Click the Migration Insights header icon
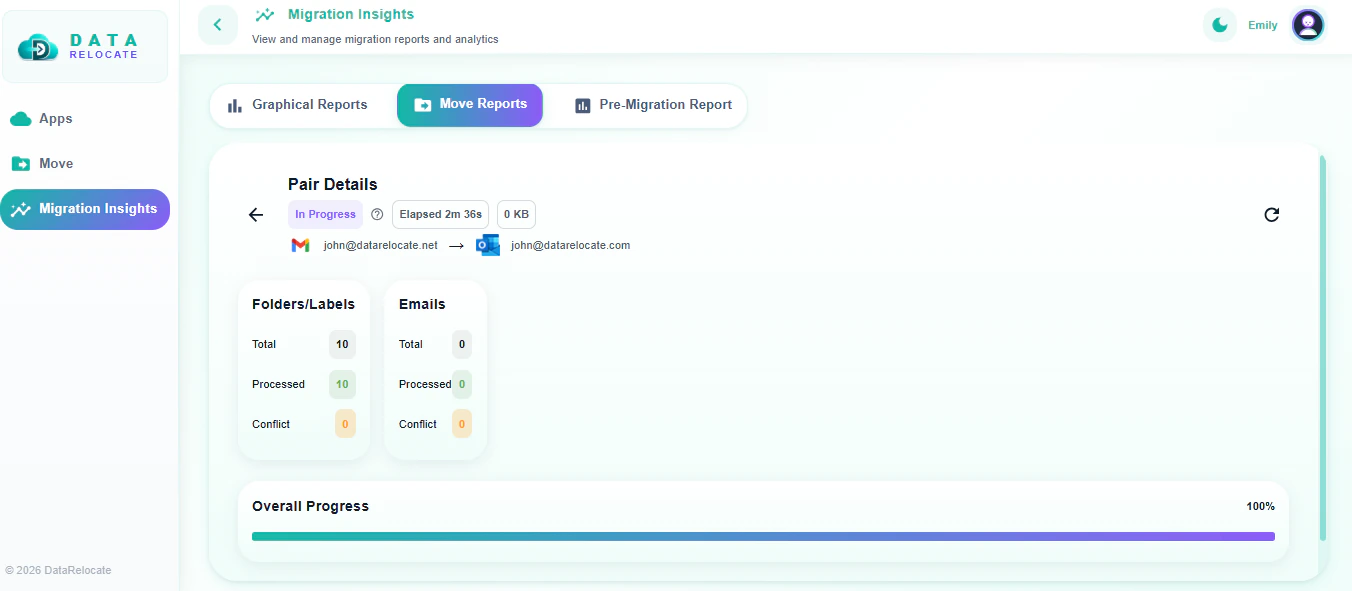 [x=265, y=15]
